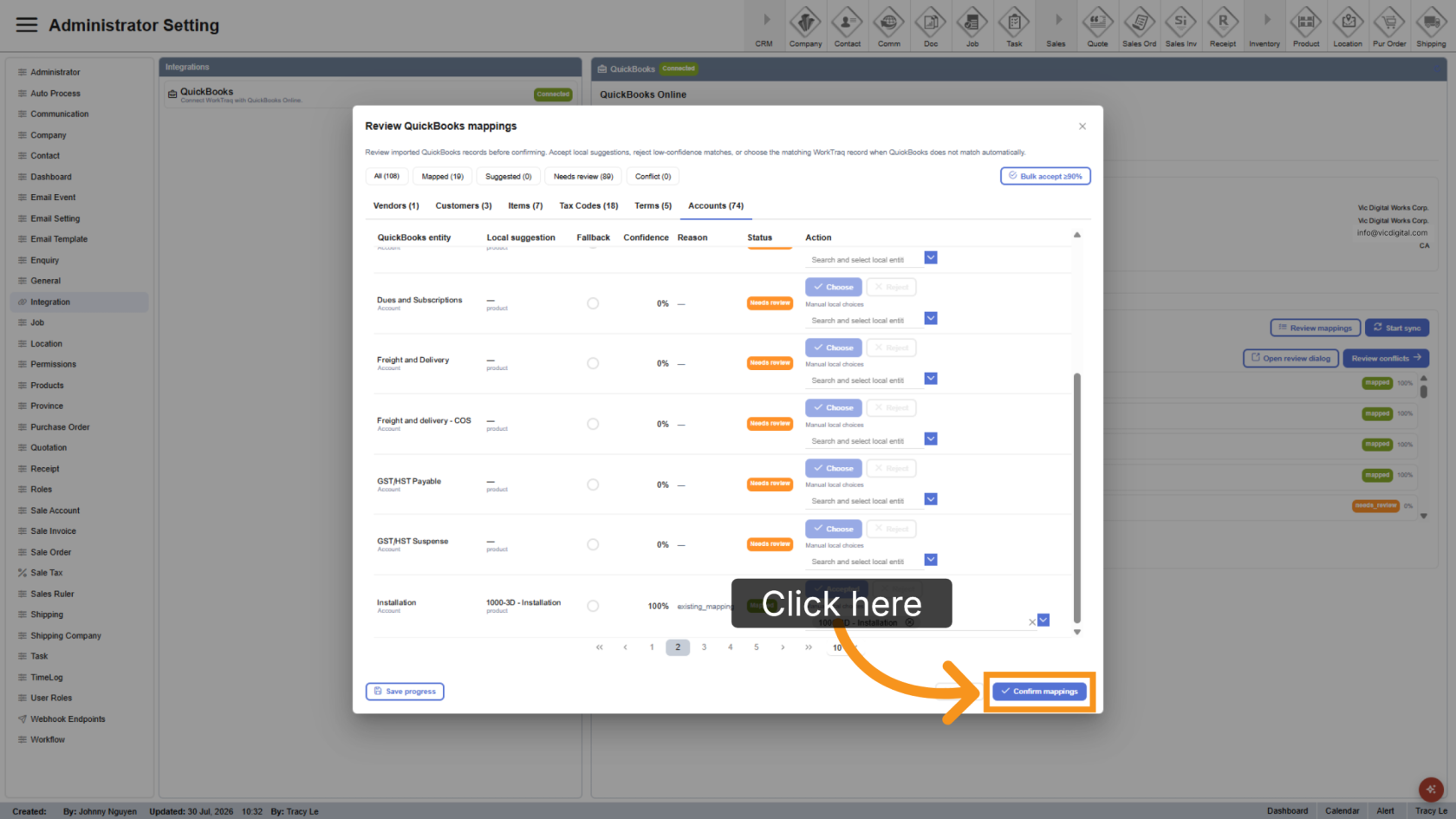Open the Receipt module icon
The height and width of the screenshot is (819, 1456).
(1223, 26)
